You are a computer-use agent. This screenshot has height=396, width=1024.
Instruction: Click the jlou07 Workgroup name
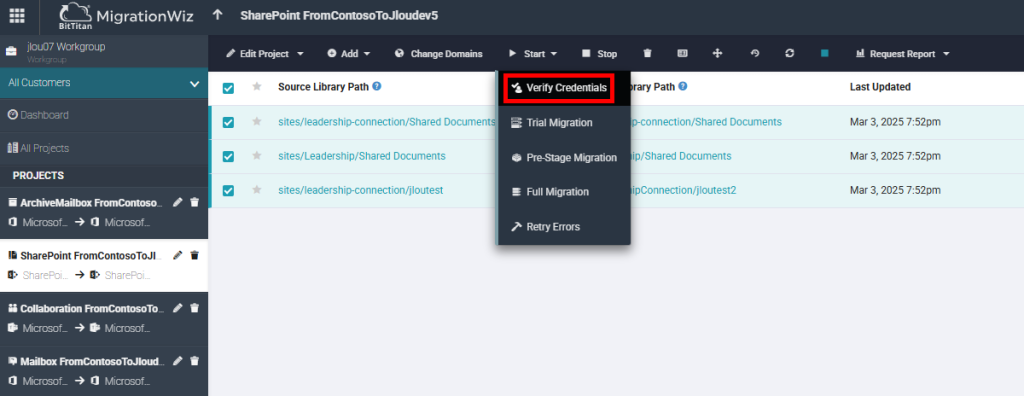coord(66,47)
